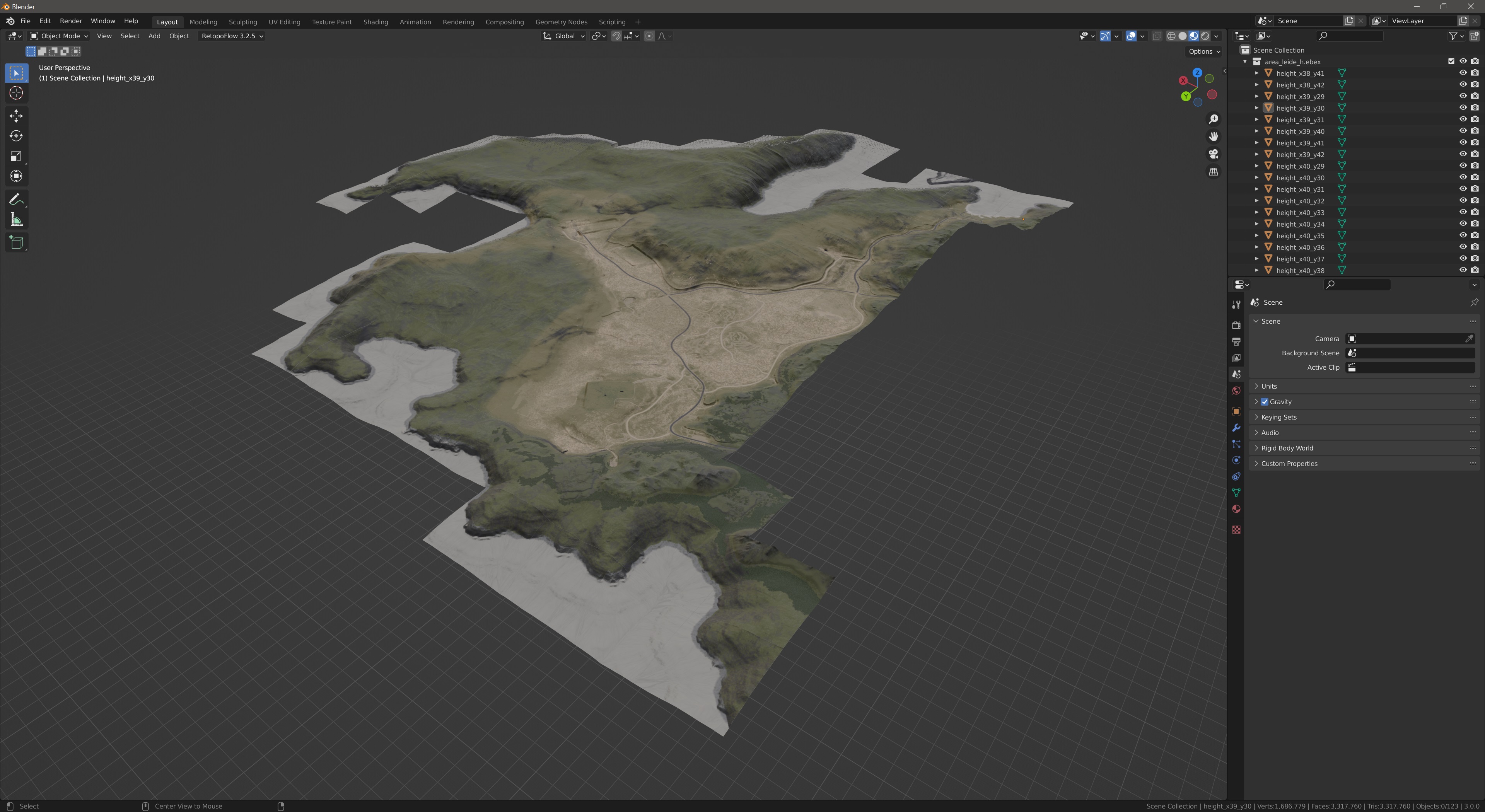Activate the Cursor tool
Screen dimensions: 1485x812
[x=16, y=93]
